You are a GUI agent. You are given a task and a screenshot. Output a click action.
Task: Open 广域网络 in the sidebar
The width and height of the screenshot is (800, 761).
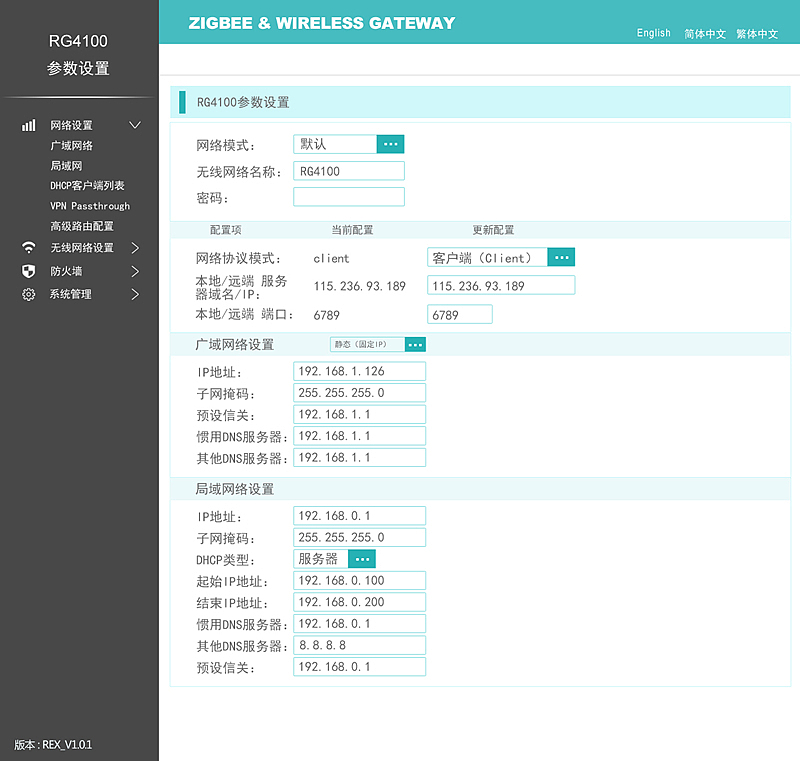[x=71, y=146]
